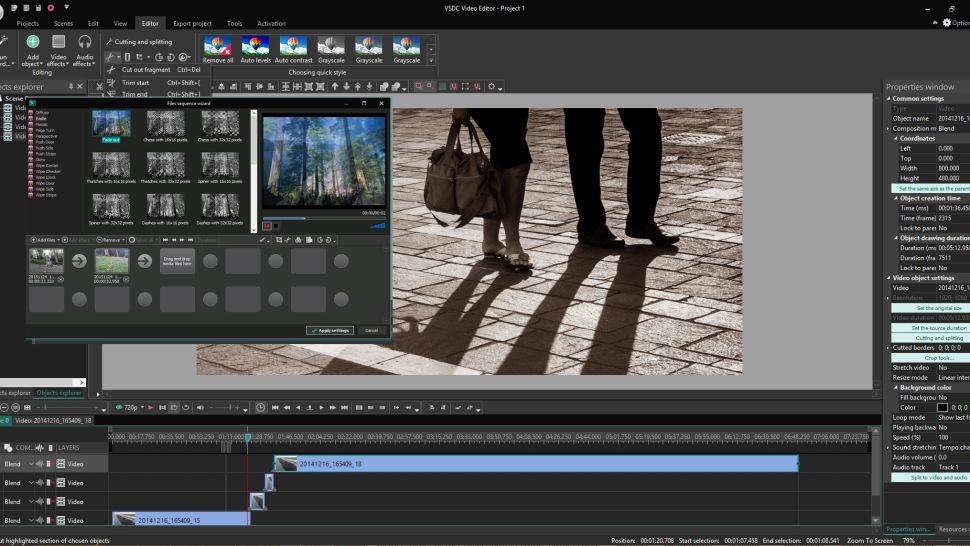Open the Export project tab
Viewport: 970px width, 546px height.
click(192, 22)
